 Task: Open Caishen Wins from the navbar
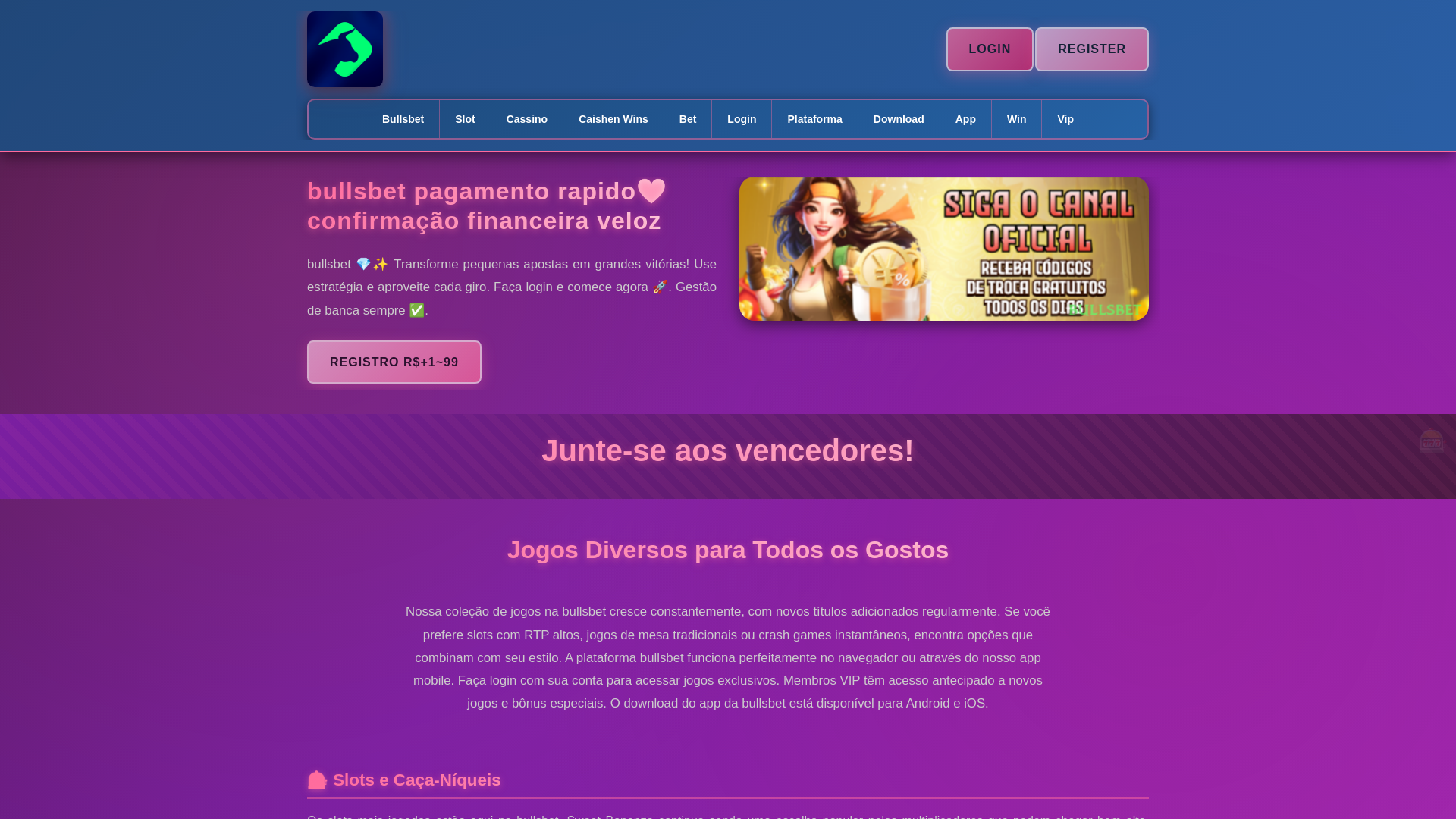pos(613,119)
